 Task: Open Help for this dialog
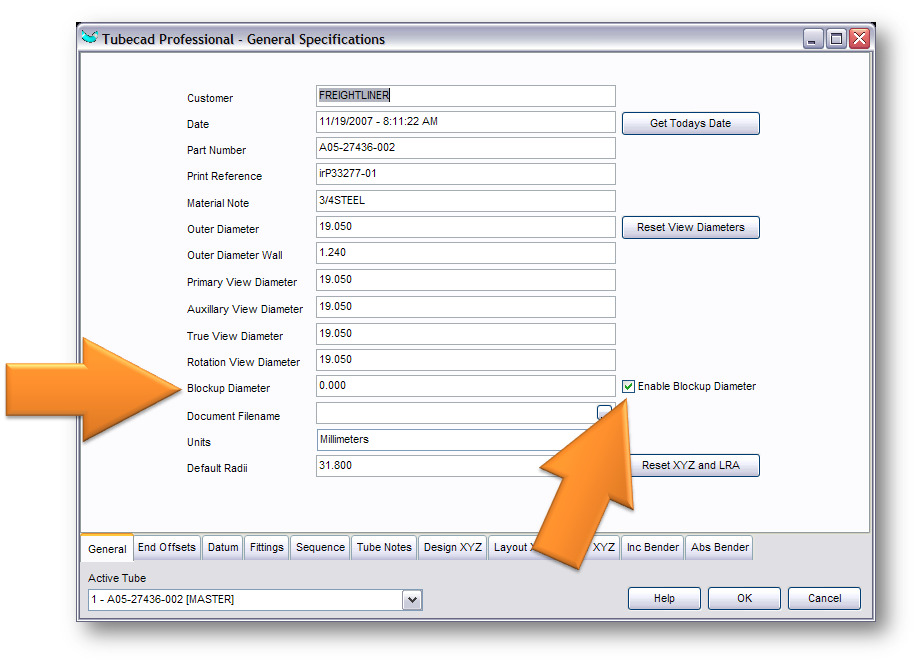point(664,598)
